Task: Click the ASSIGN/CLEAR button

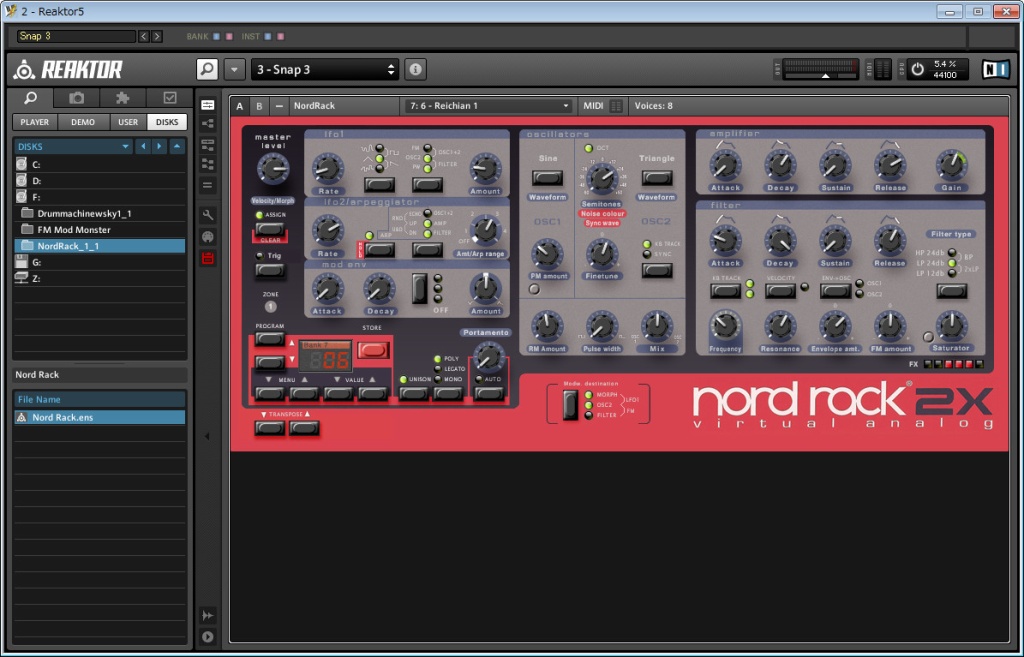Action: 270,229
